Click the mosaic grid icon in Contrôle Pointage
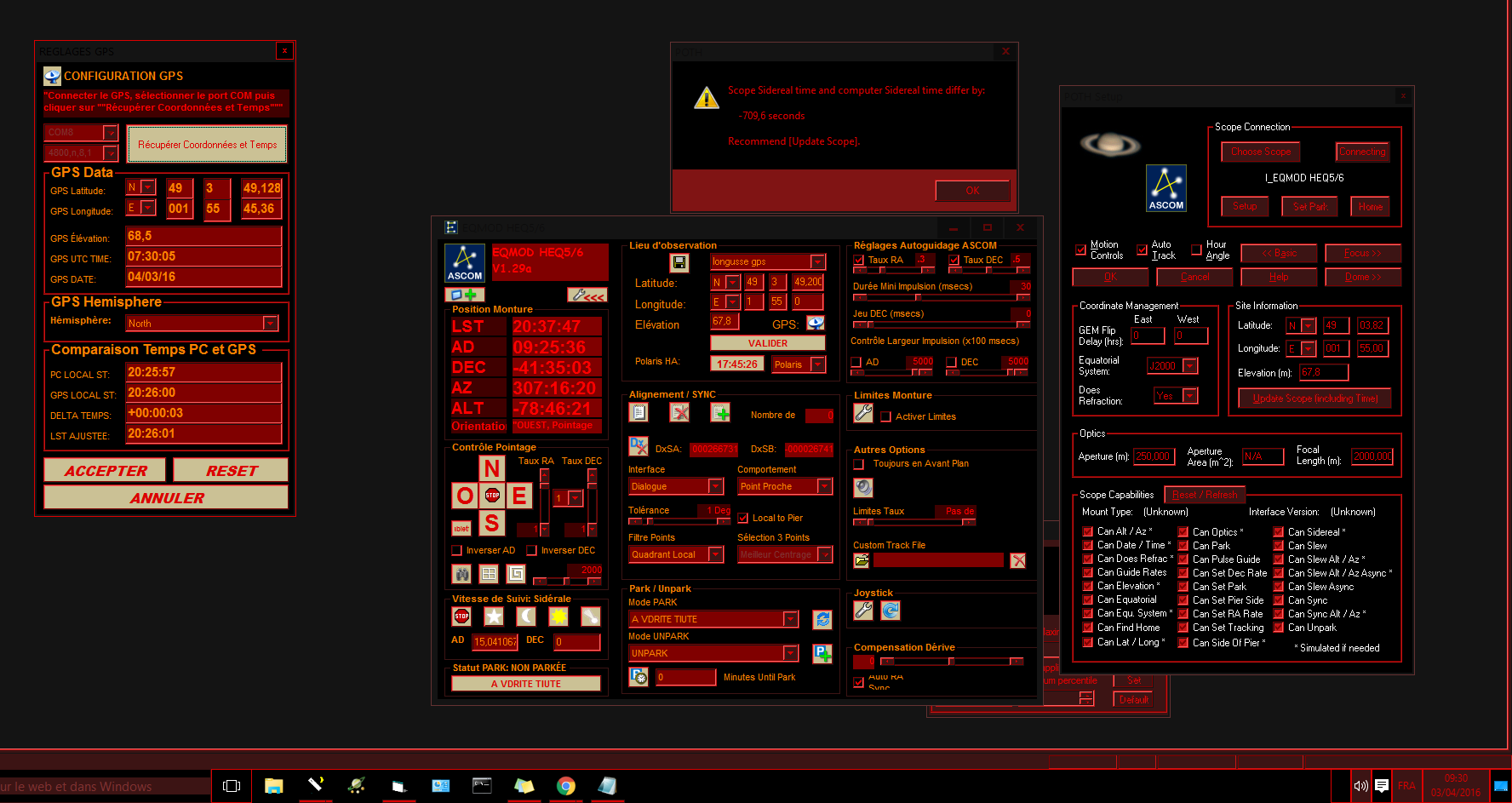This screenshot has width=1512, height=803. point(489,573)
